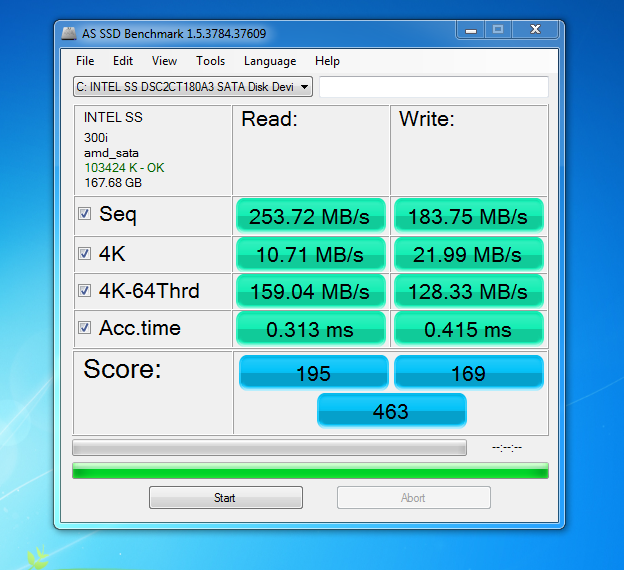Open the View menu
The width and height of the screenshot is (624, 570).
pos(164,61)
